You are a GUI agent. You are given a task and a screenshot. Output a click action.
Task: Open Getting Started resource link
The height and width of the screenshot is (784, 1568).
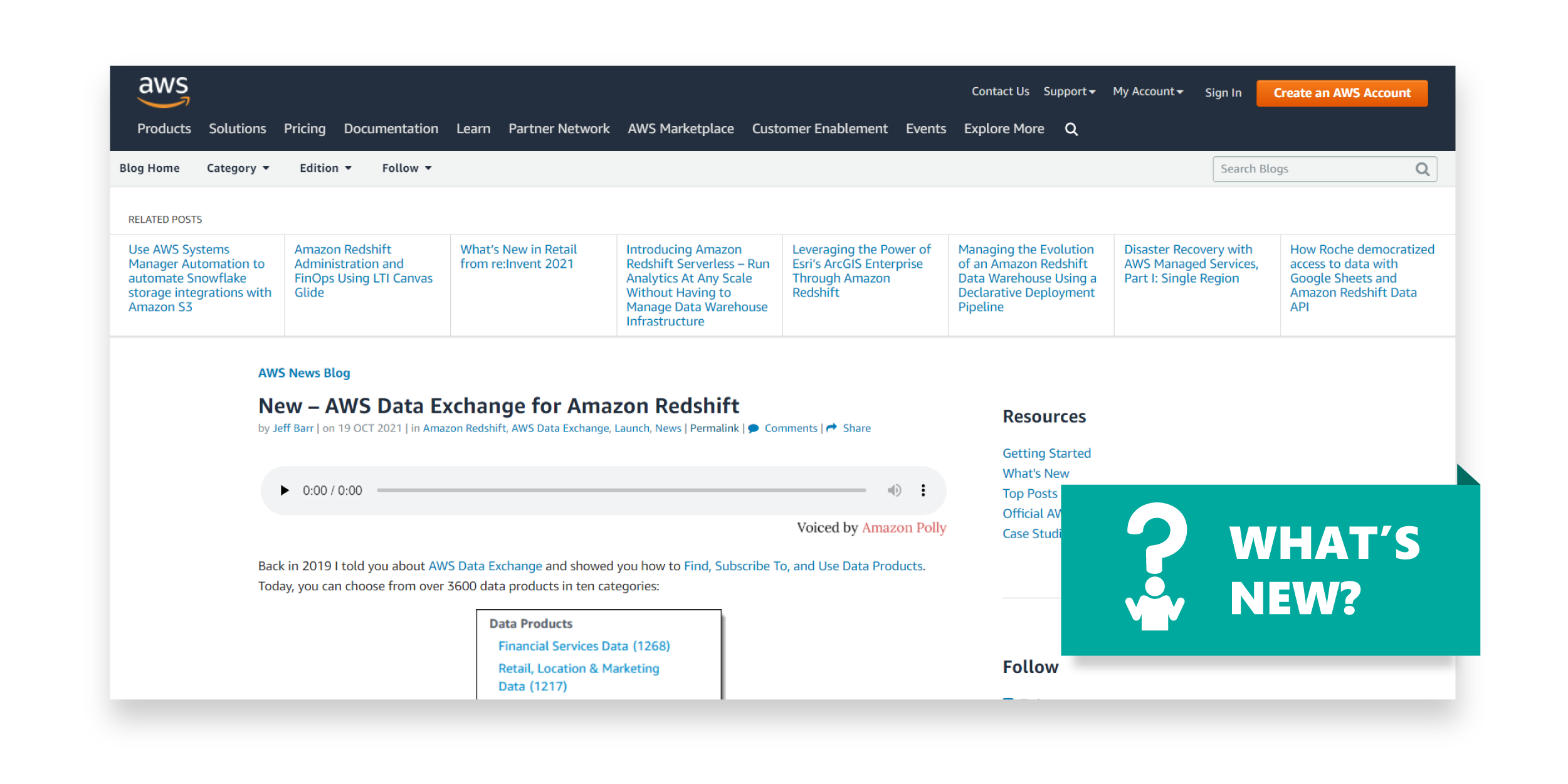click(1046, 453)
